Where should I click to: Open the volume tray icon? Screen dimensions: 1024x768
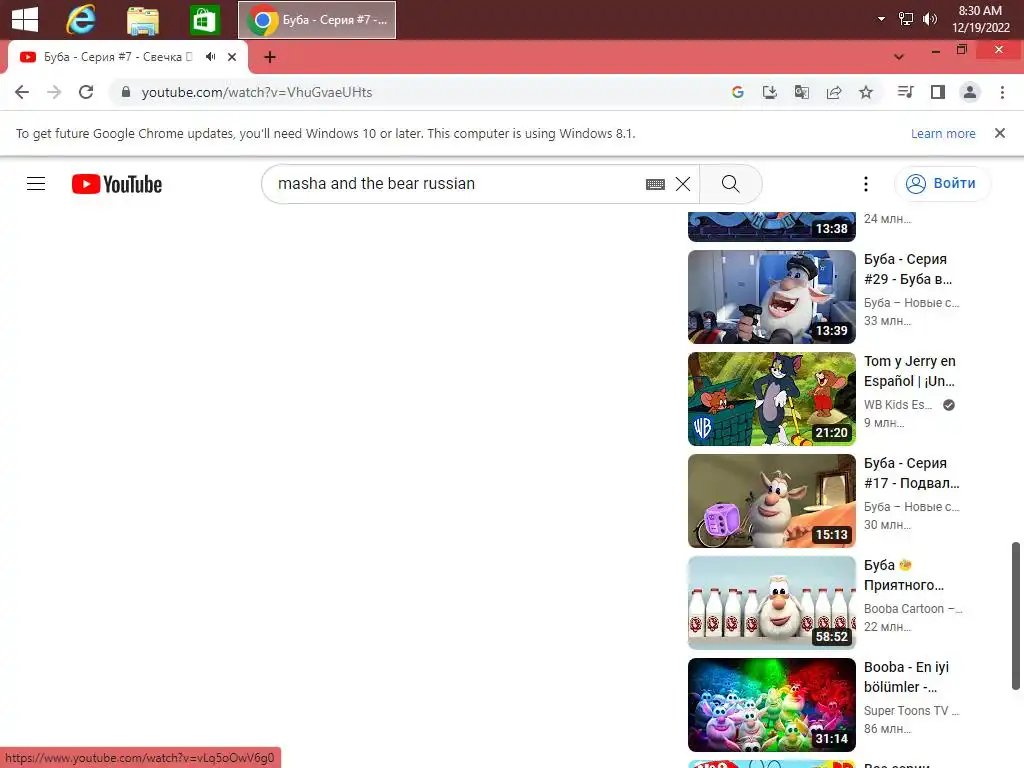pos(929,19)
